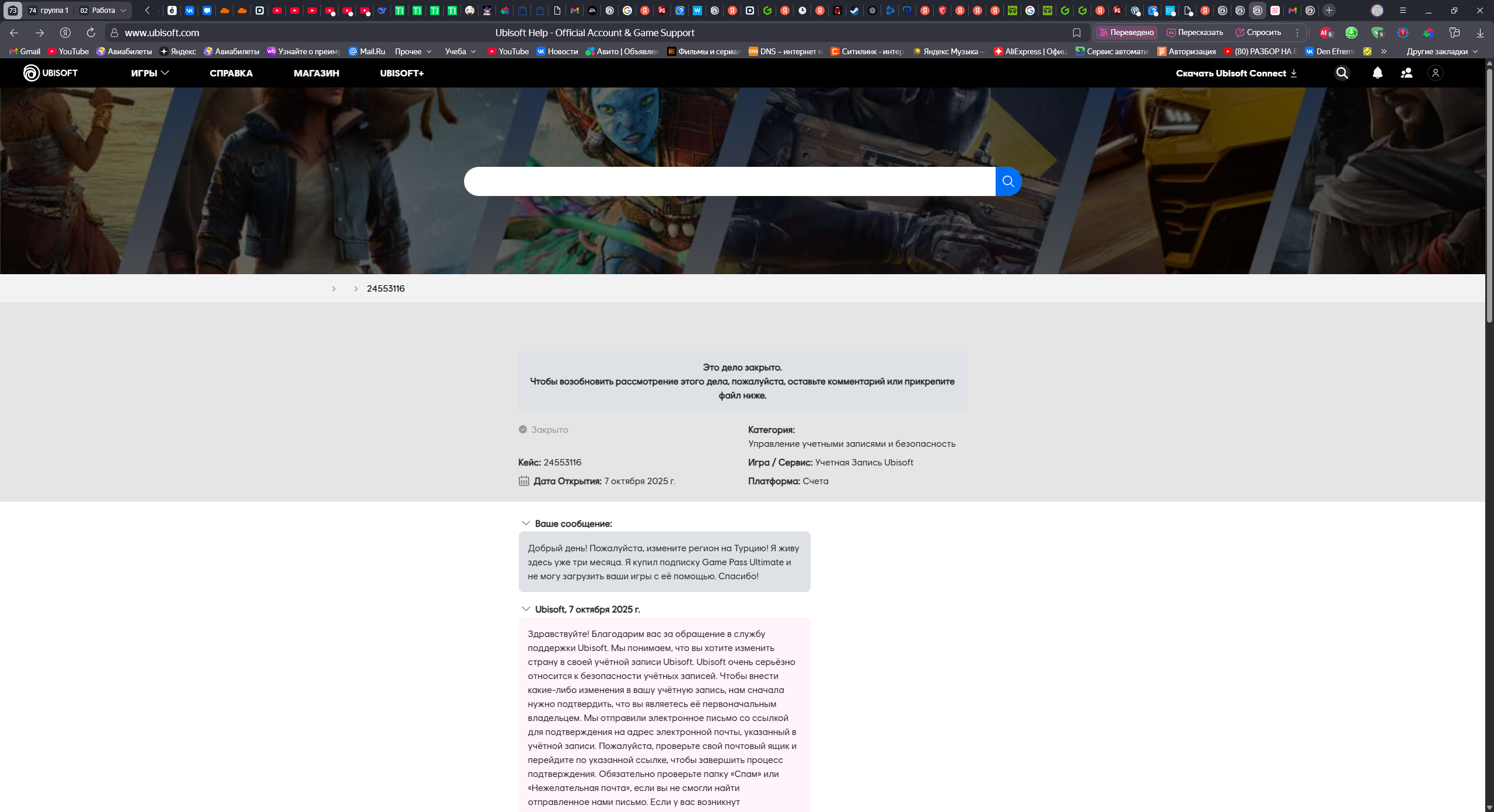Click the page vertical scrollbar
This screenshot has width=1494, height=812.
(1489, 195)
